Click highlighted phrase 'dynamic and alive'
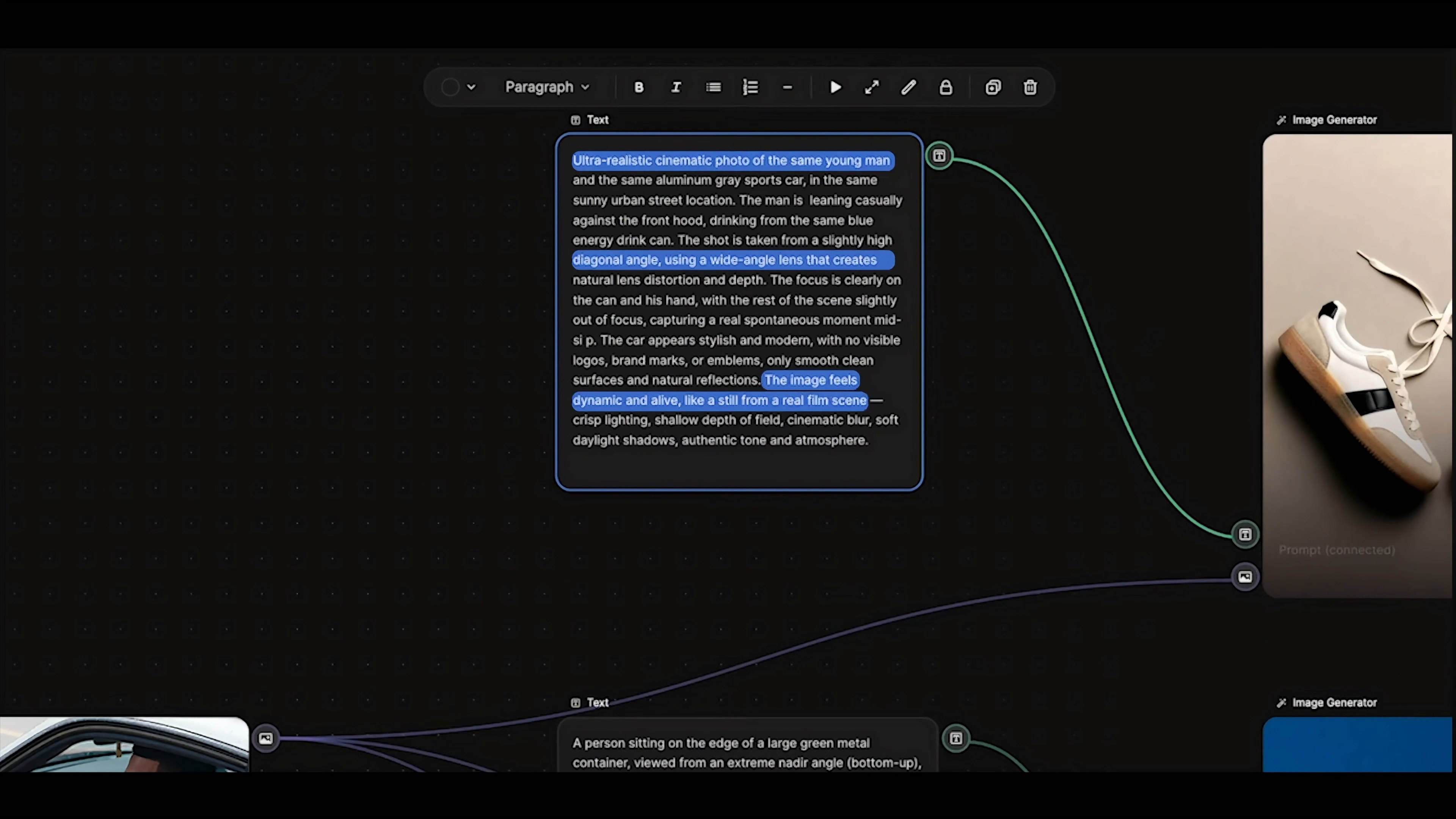This screenshot has width=1456, height=819. [x=625, y=400]
